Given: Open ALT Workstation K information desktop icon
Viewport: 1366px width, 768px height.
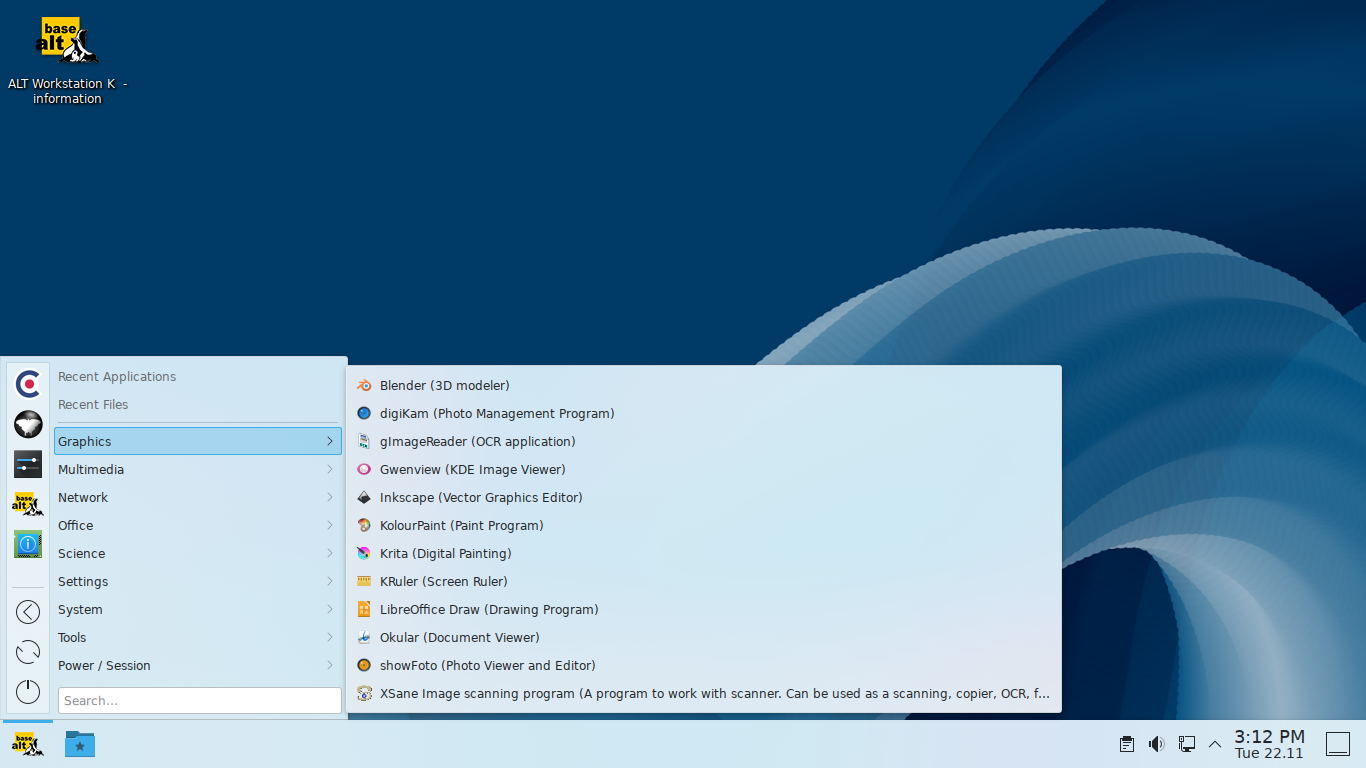Looking at the screenshot, I should [67, 60].
